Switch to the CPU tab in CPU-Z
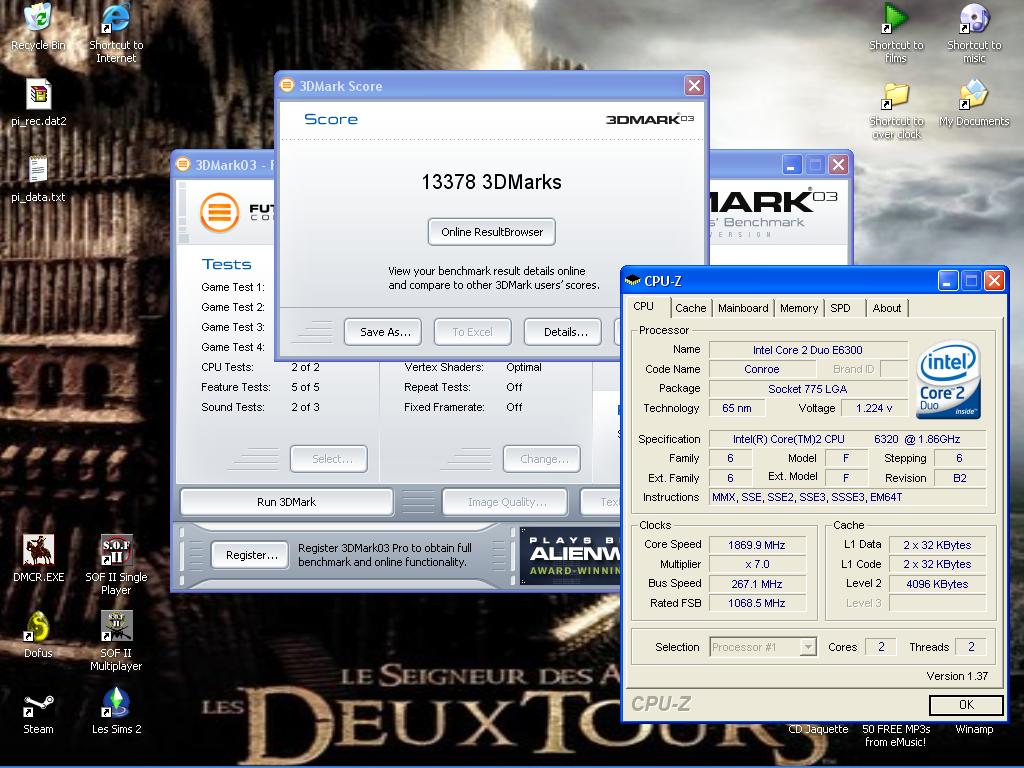The width and height of the screenshot is (1024, 768). coord(643,306)
